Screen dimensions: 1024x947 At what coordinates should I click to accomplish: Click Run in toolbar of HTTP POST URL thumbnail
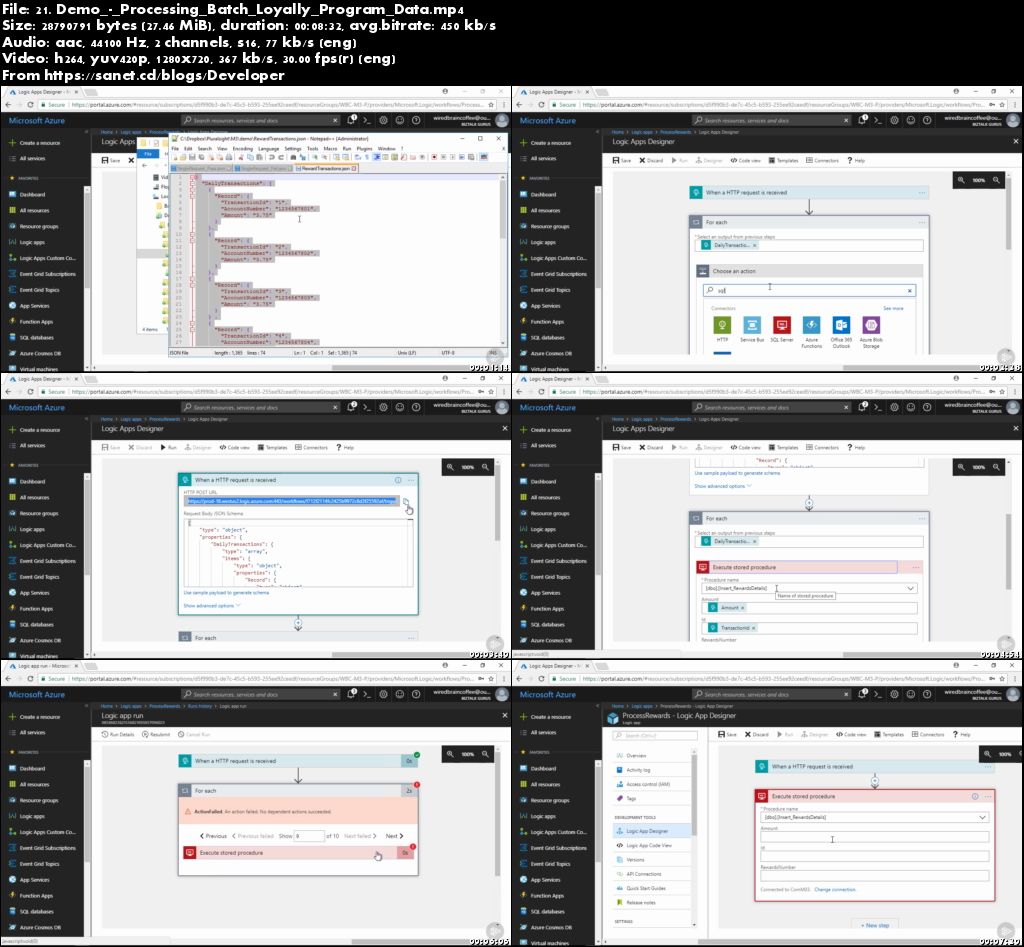(x=168, y=448)
